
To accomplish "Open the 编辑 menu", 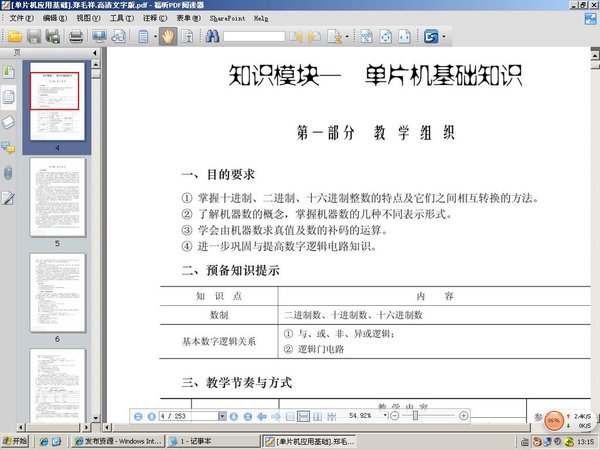I will tap(55, 18).
